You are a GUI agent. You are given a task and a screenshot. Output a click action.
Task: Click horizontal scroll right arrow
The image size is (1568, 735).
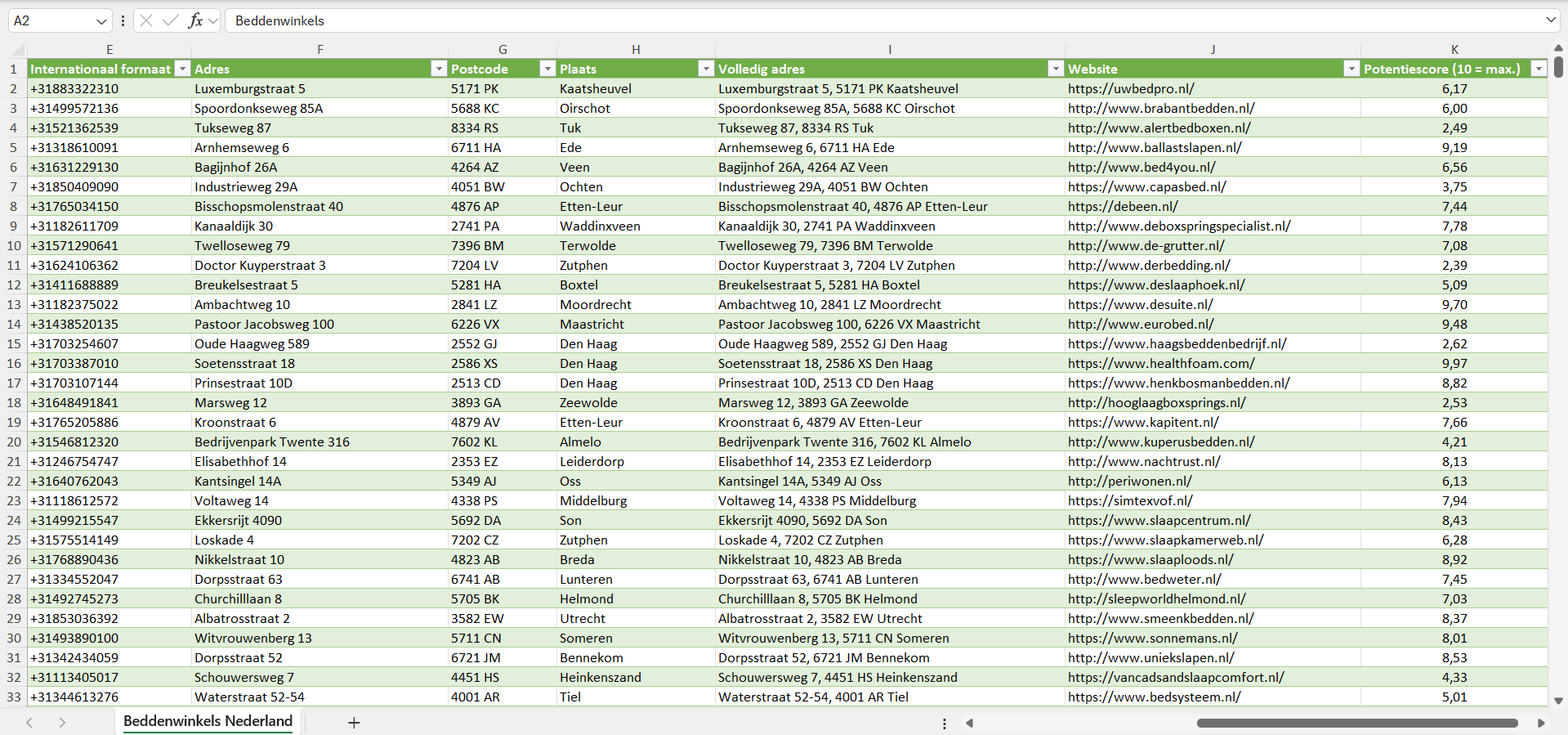click(x=1541, y=723)
